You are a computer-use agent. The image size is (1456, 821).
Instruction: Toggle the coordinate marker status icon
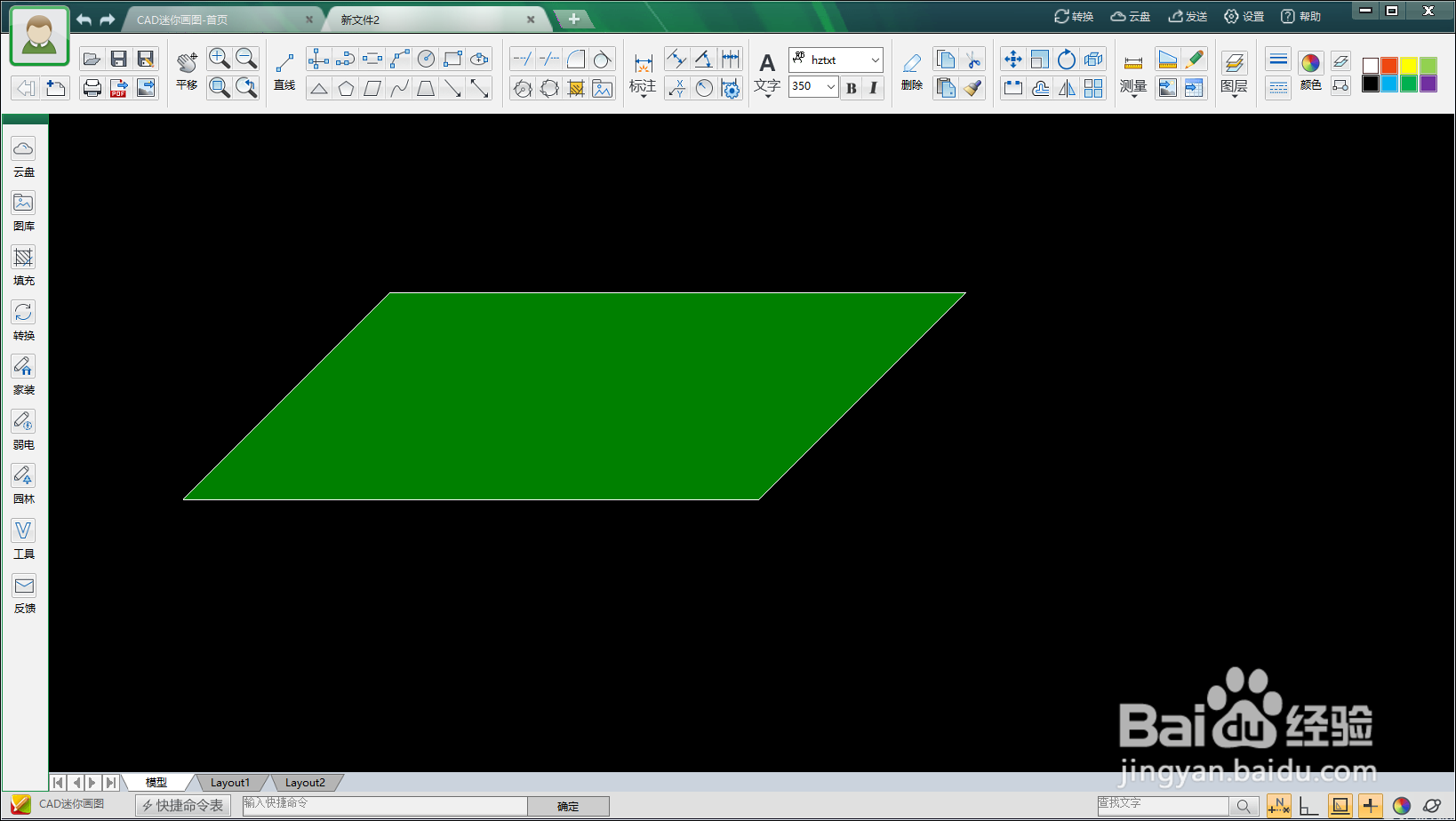click(x=1278, y=806)
